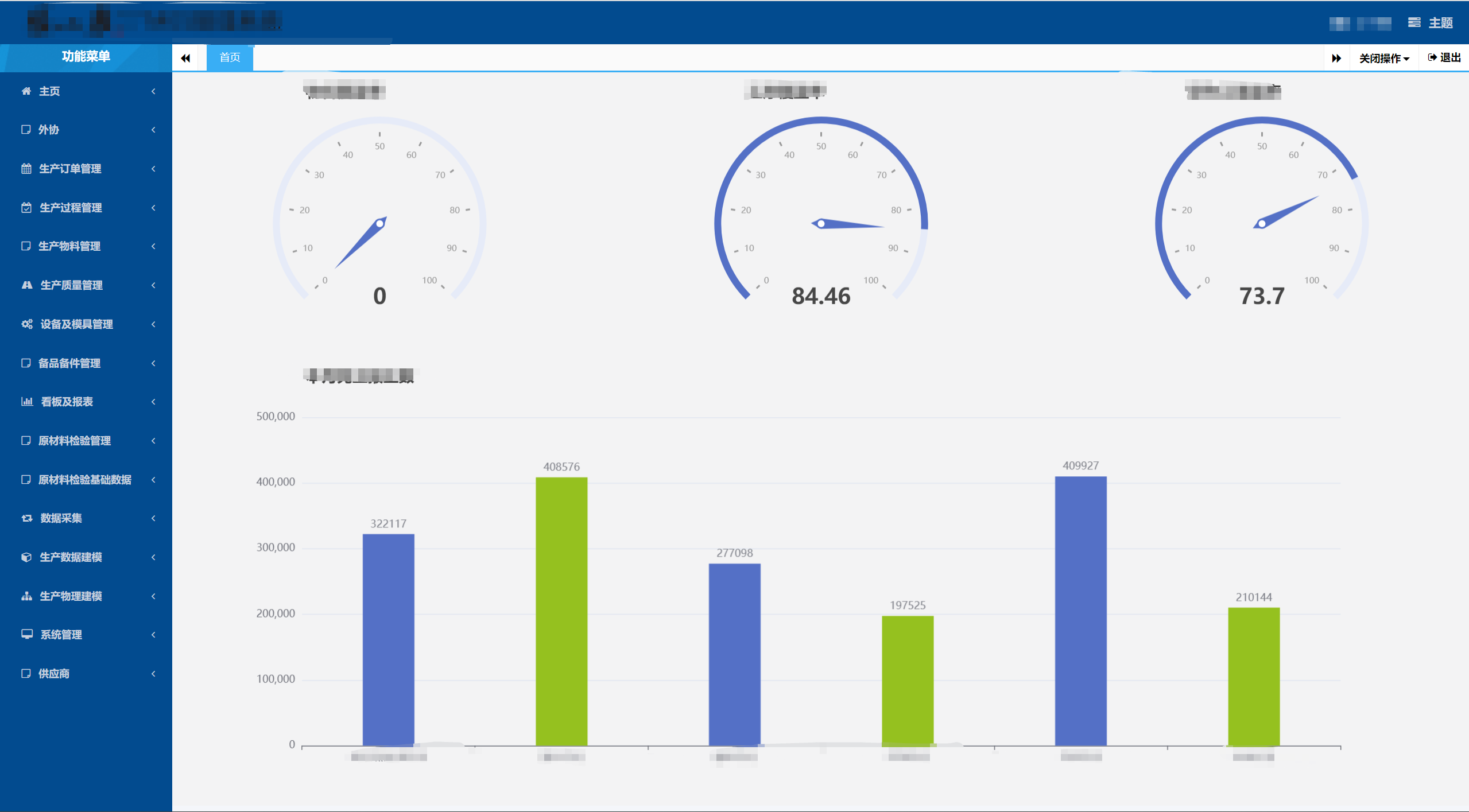The width and height of the screenshot is (1469, 812).
Task: Click the calendar-check icon for 生产过程管理
Action: coord(26,207)
